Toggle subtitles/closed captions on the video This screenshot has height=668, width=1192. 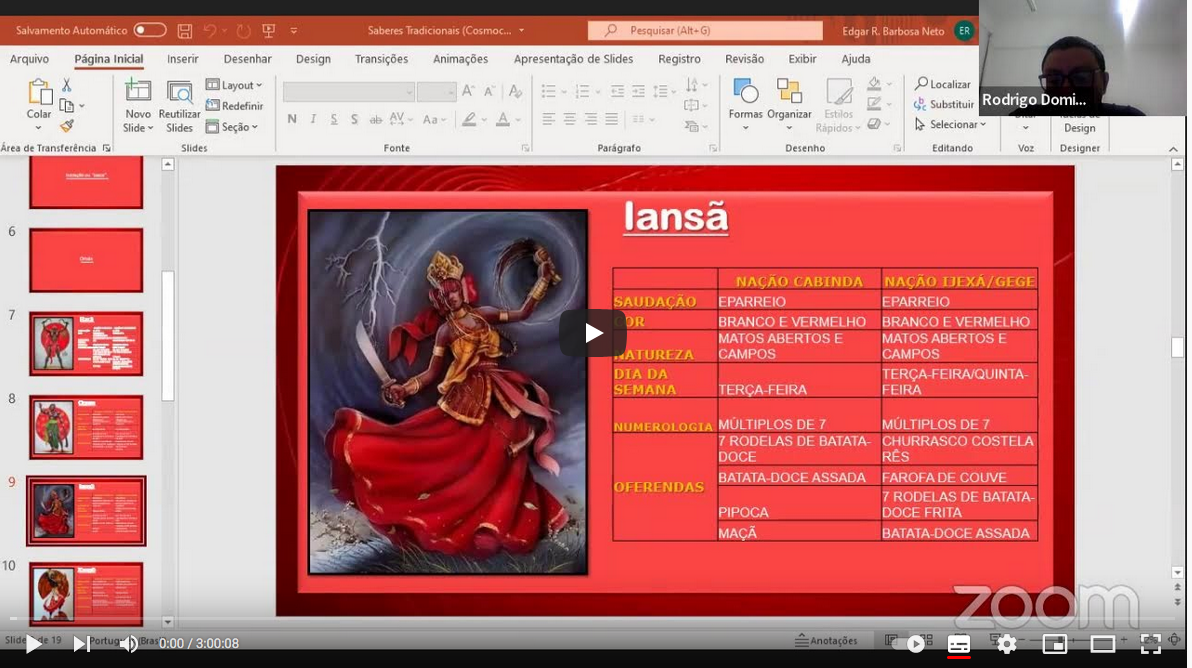(958, 644)
